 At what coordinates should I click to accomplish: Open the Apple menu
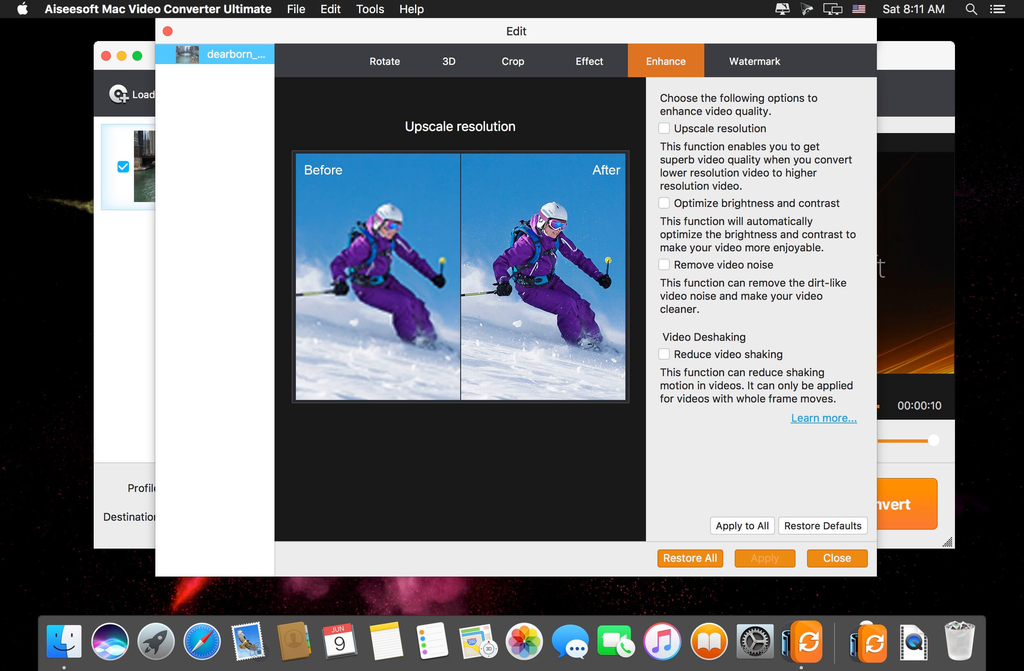(22, 8)
